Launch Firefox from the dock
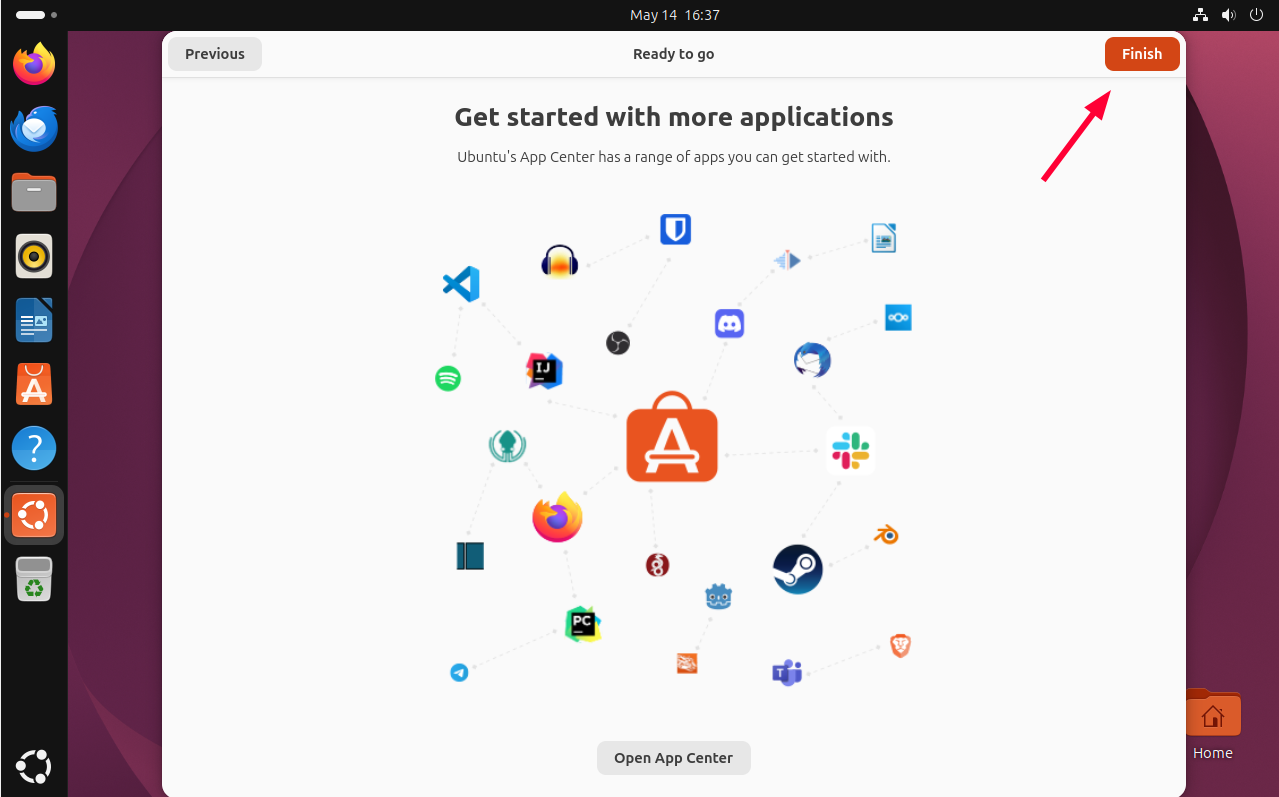 [34, 64]
